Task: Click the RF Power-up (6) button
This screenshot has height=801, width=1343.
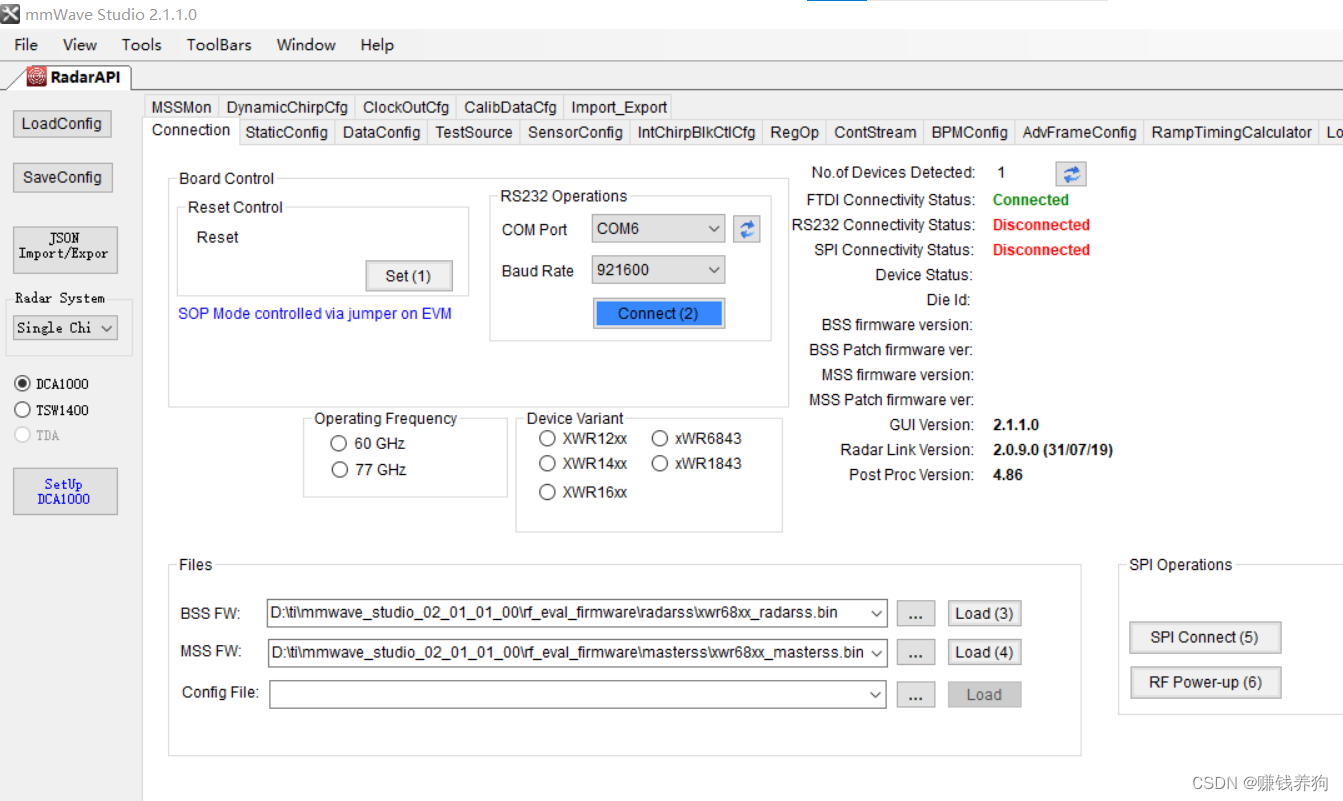Action: coord(1205,682)
